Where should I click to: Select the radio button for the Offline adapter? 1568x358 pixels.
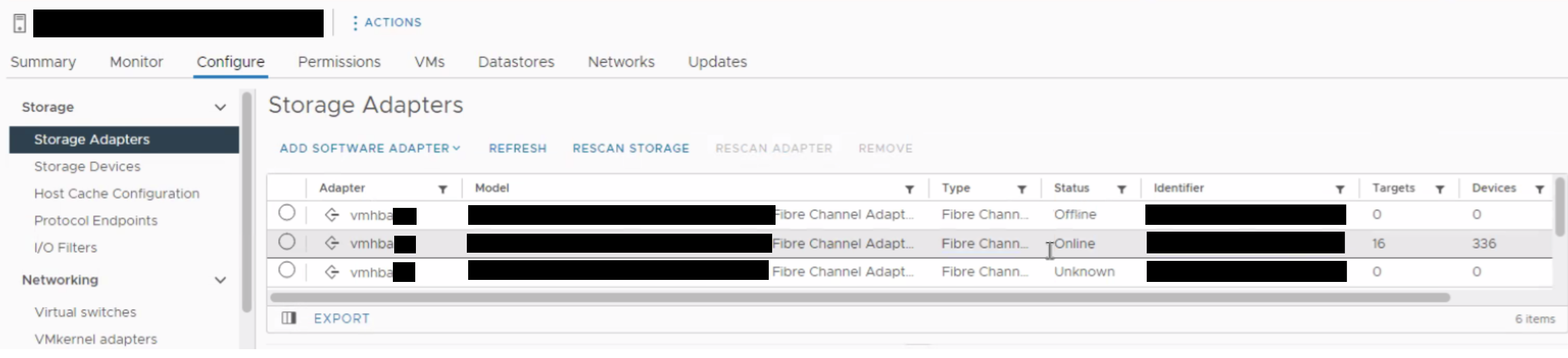coord(287,213)
